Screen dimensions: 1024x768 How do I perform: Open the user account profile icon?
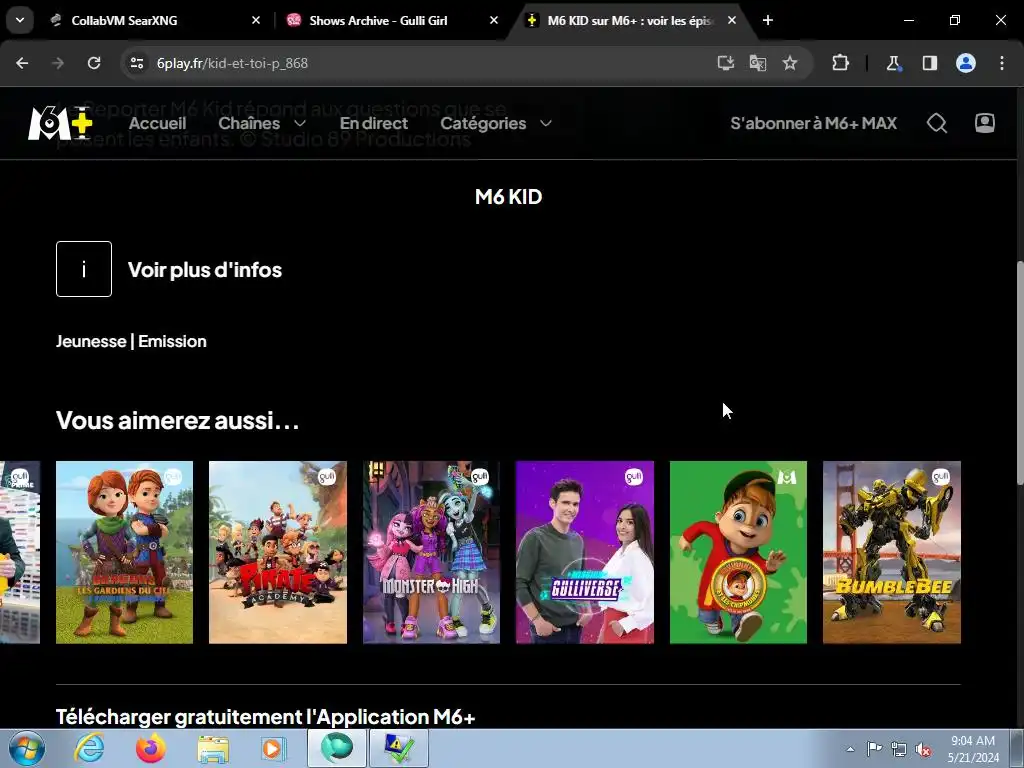coord(985,123)
